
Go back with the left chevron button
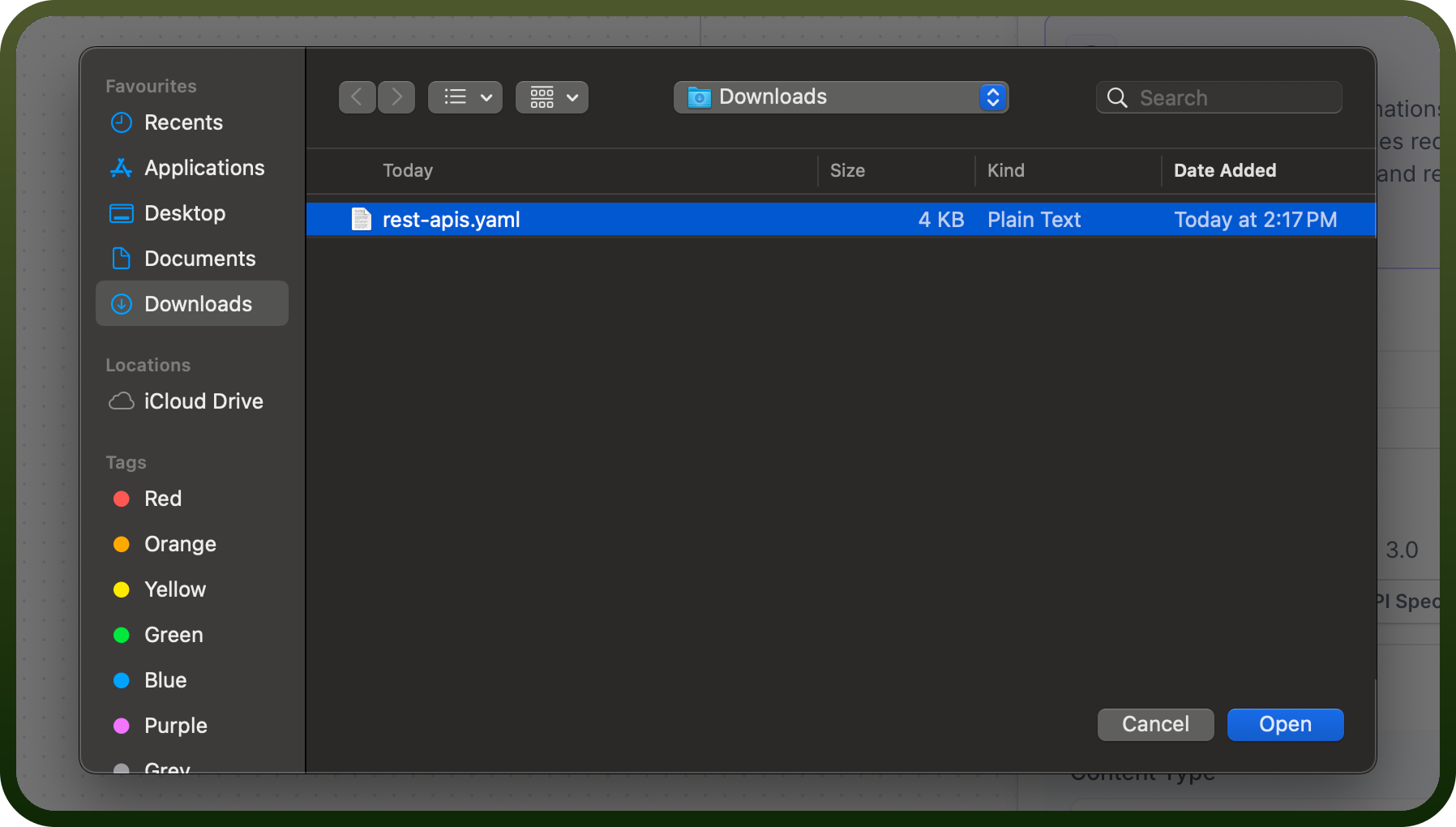pyautogui.click(x=358, y=97)
